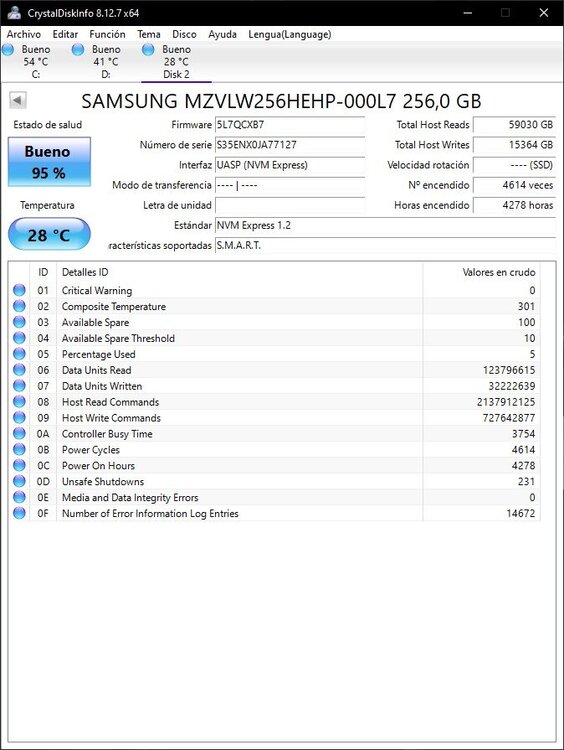The image size is (564, 750).
Task: Click the status icon for Available Spare Threshold
Action: click(19, 338)
